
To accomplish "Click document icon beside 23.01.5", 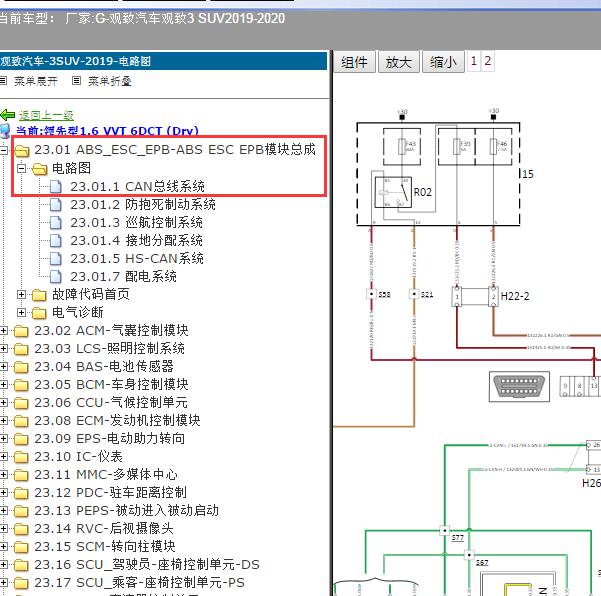I will pos(56,259).
